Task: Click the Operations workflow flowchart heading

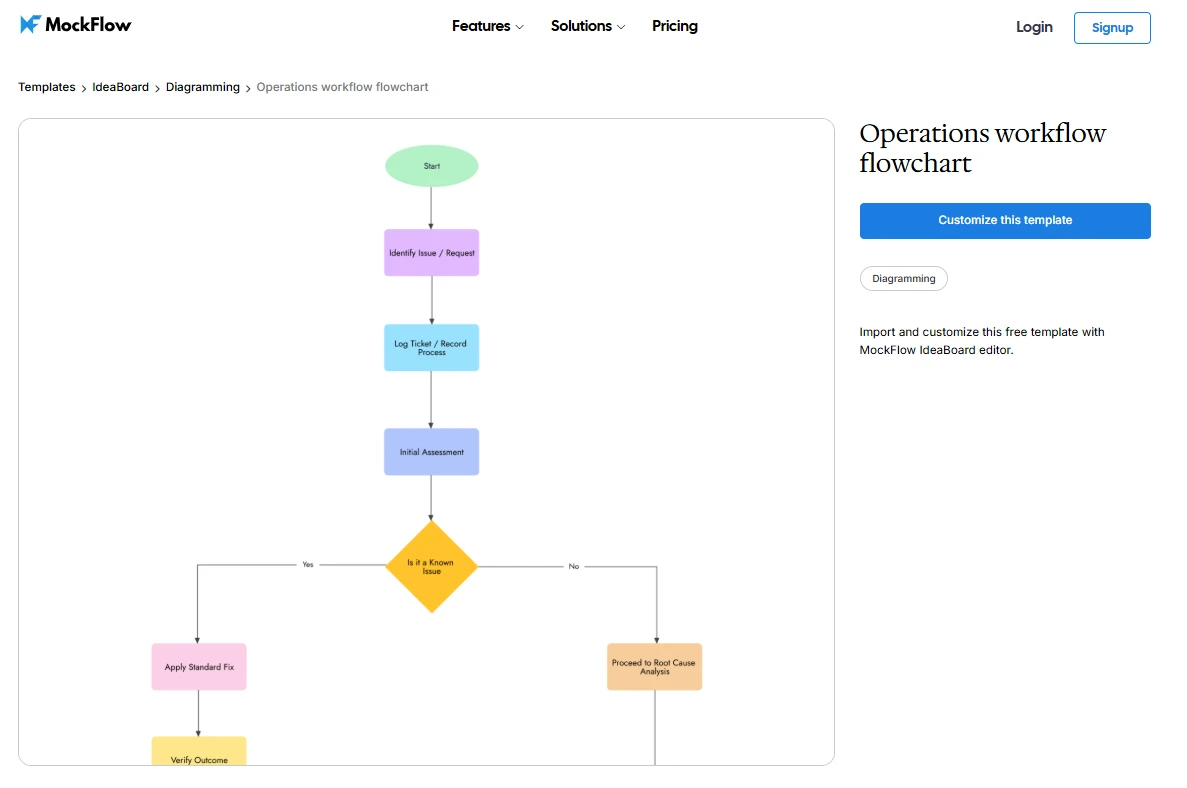Action: click(x=983, y=148)
